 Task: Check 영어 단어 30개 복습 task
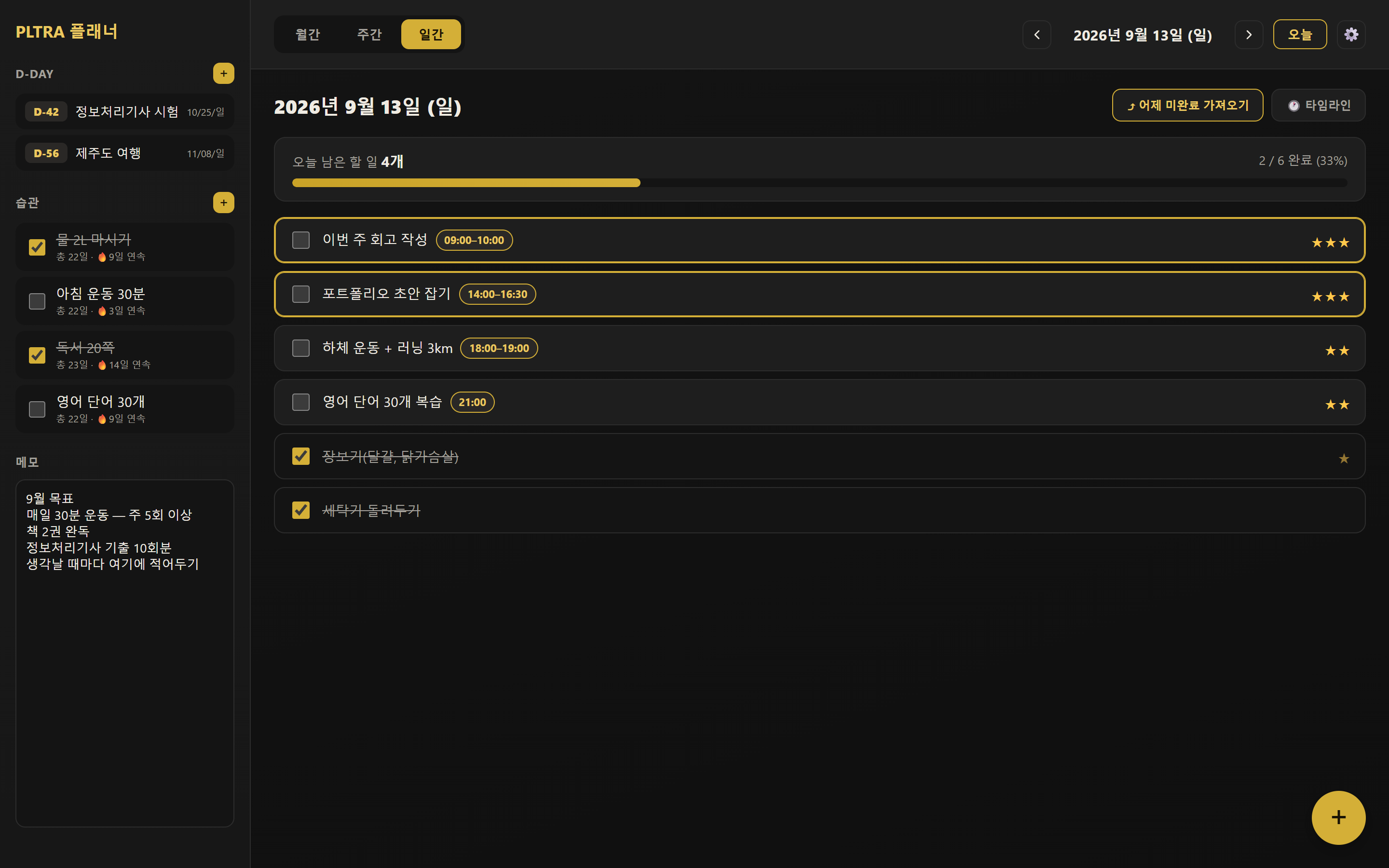coord(301,402)
